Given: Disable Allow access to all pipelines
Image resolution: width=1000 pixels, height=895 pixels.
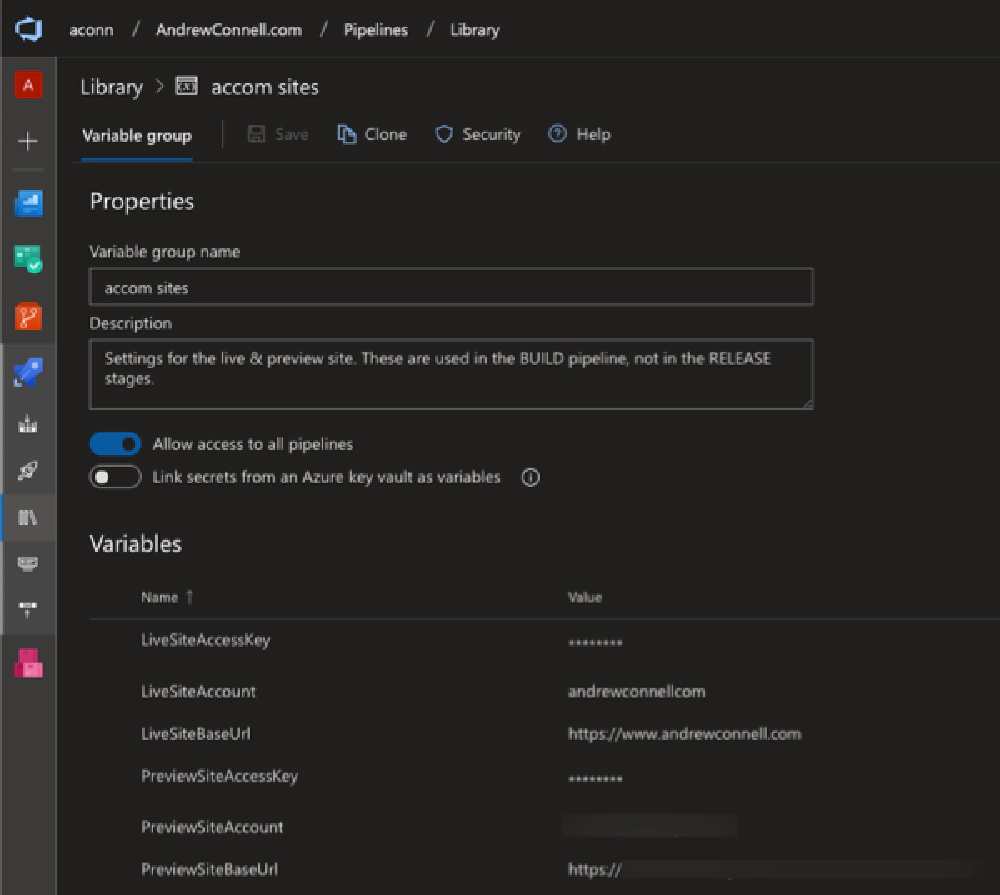Looking at the screenshot, I should click(x=115, y=444).
